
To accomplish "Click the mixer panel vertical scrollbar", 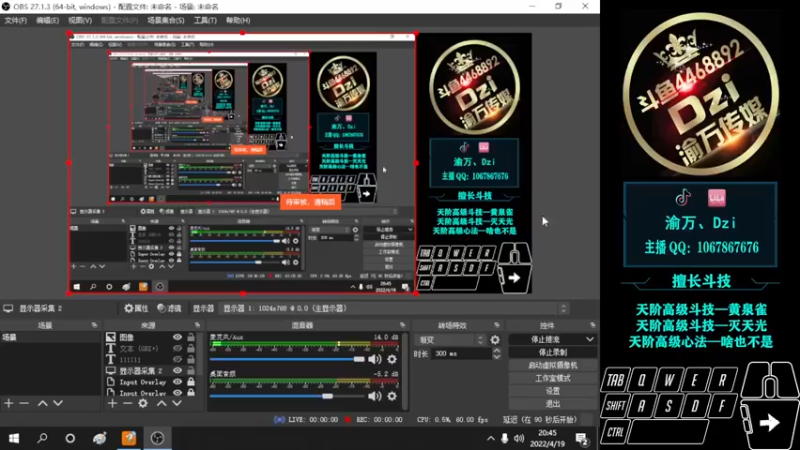I will (405, 371).
